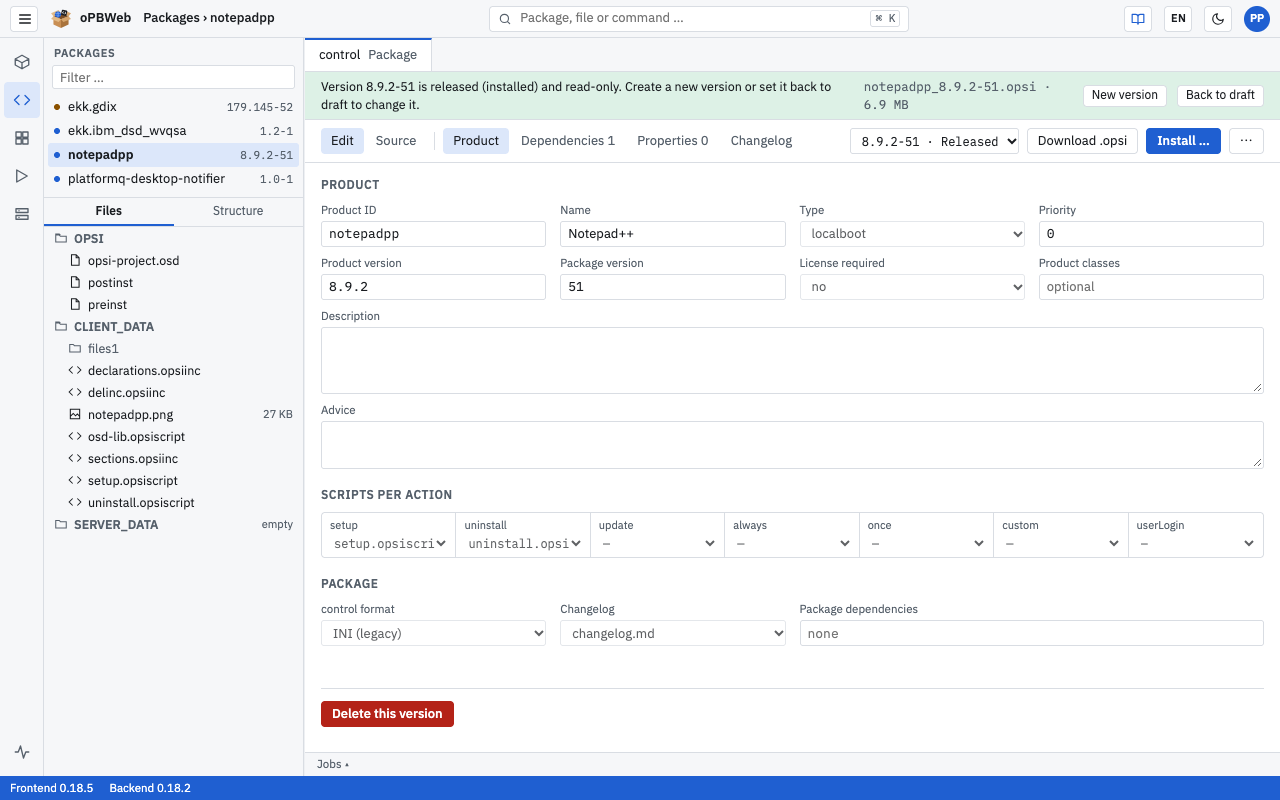Select platformq-desktop-notifier package
The image size is (1280, 800).
173,179
